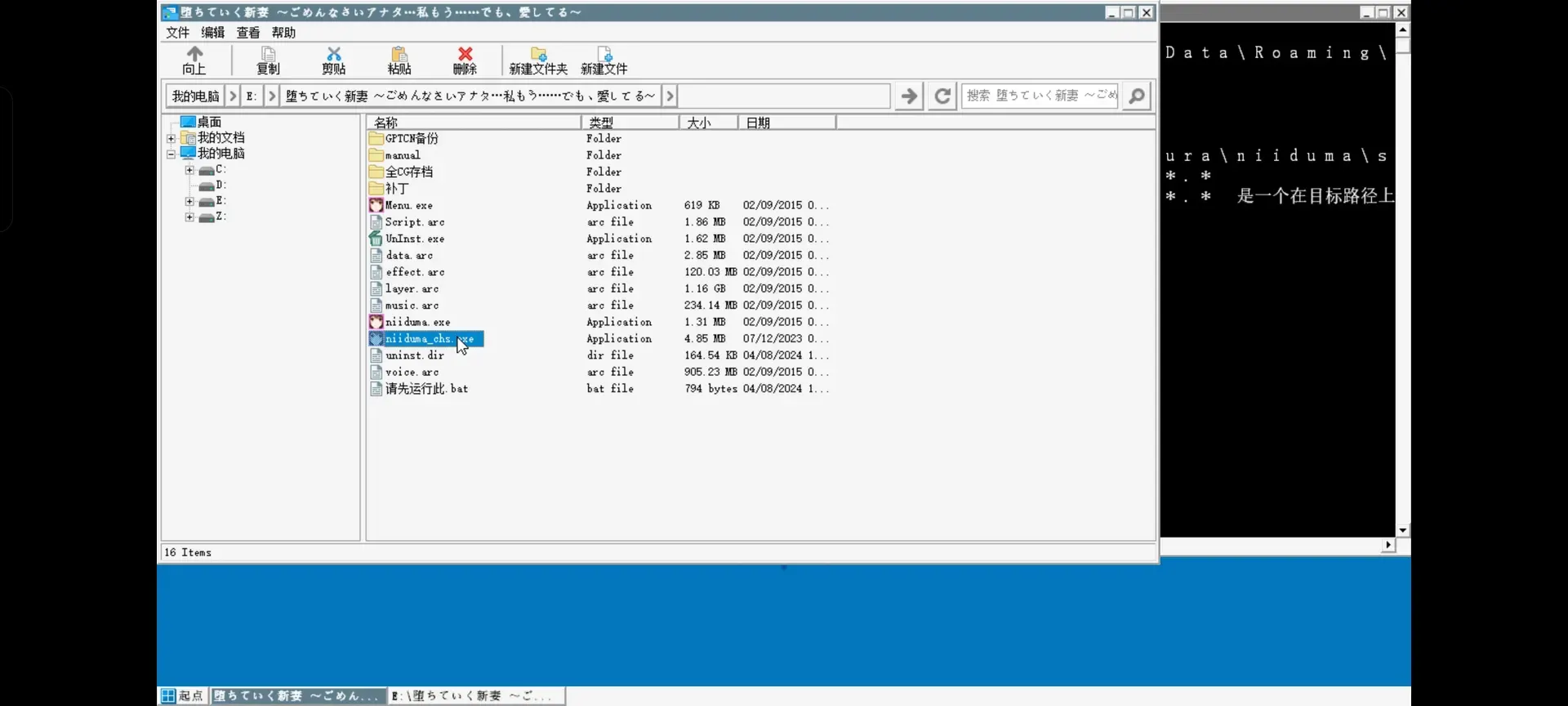Open the 查看 menu
Viewport: 1568px width, 706px height.
248,33
